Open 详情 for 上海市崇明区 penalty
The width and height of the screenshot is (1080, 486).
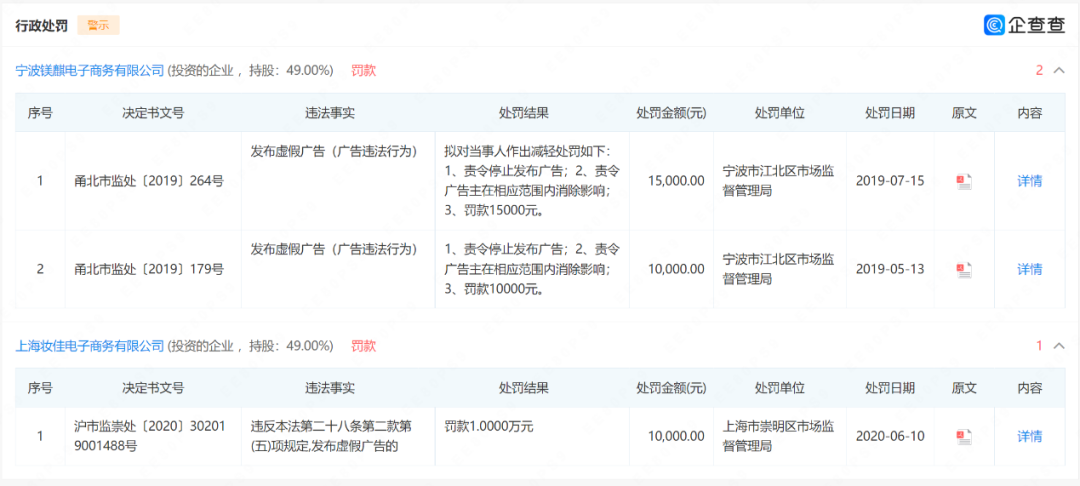[1030, 436]
